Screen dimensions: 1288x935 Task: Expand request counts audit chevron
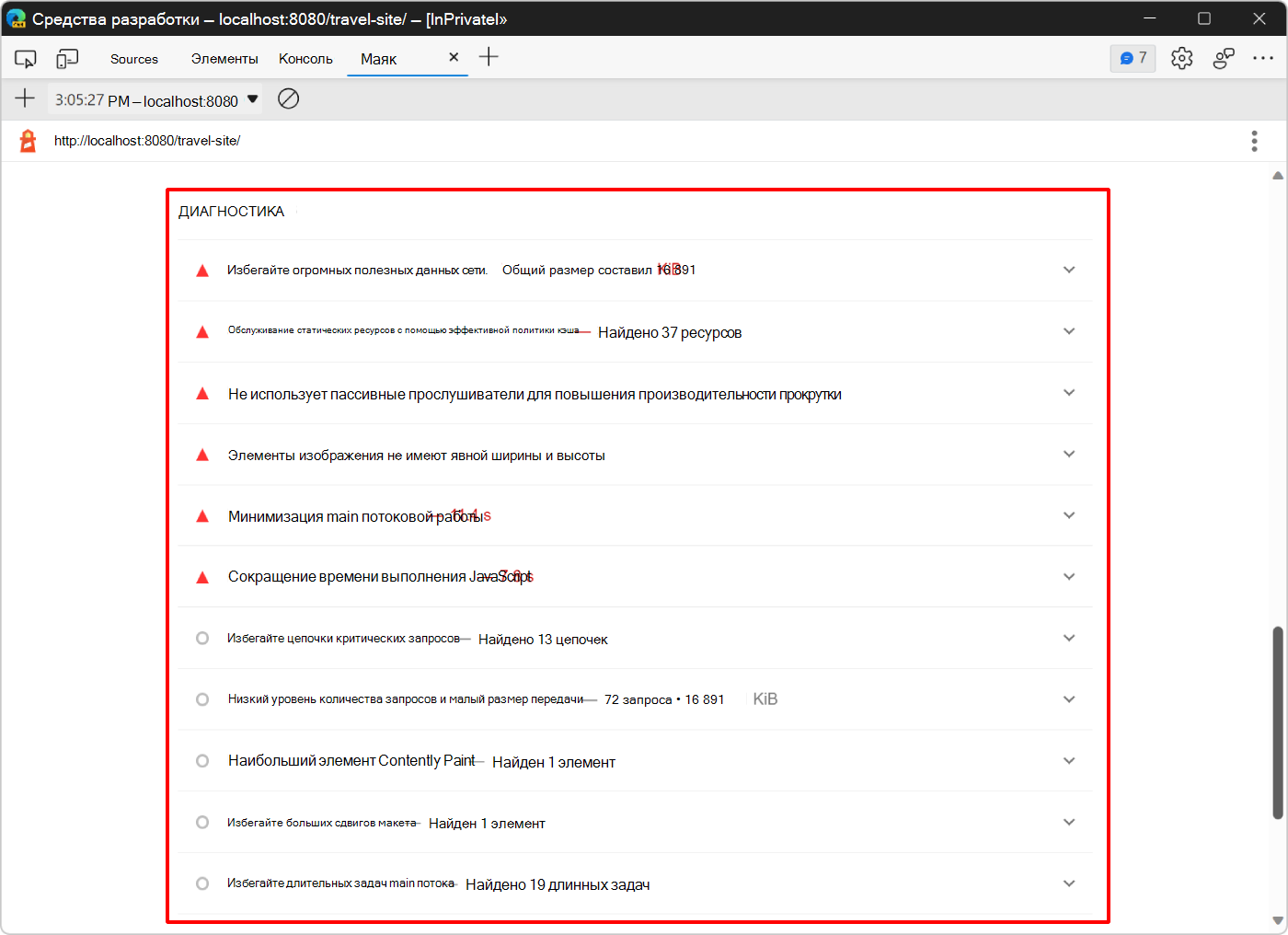coord(1069,699)
